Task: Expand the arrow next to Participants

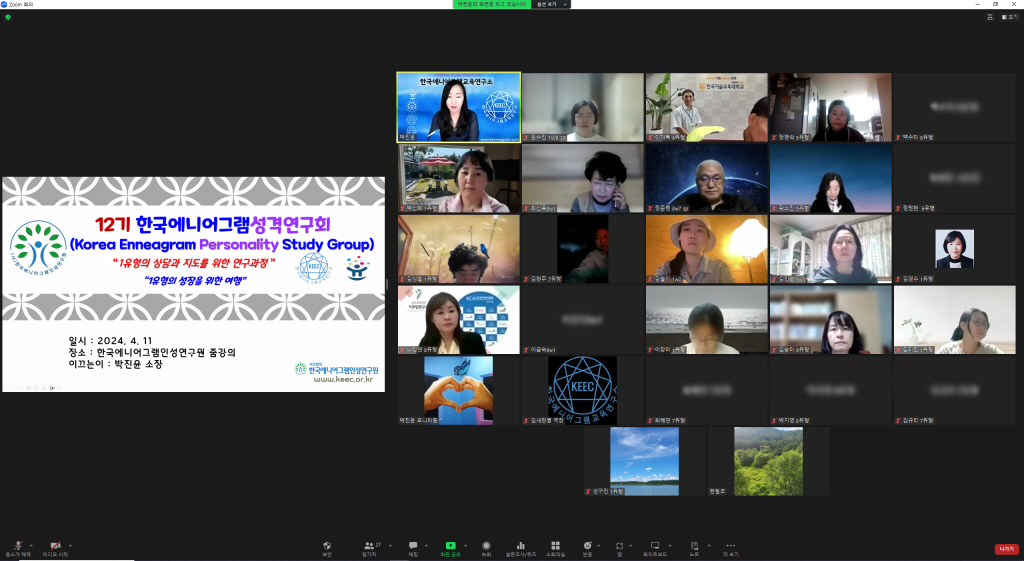Action: pos(391,545)
